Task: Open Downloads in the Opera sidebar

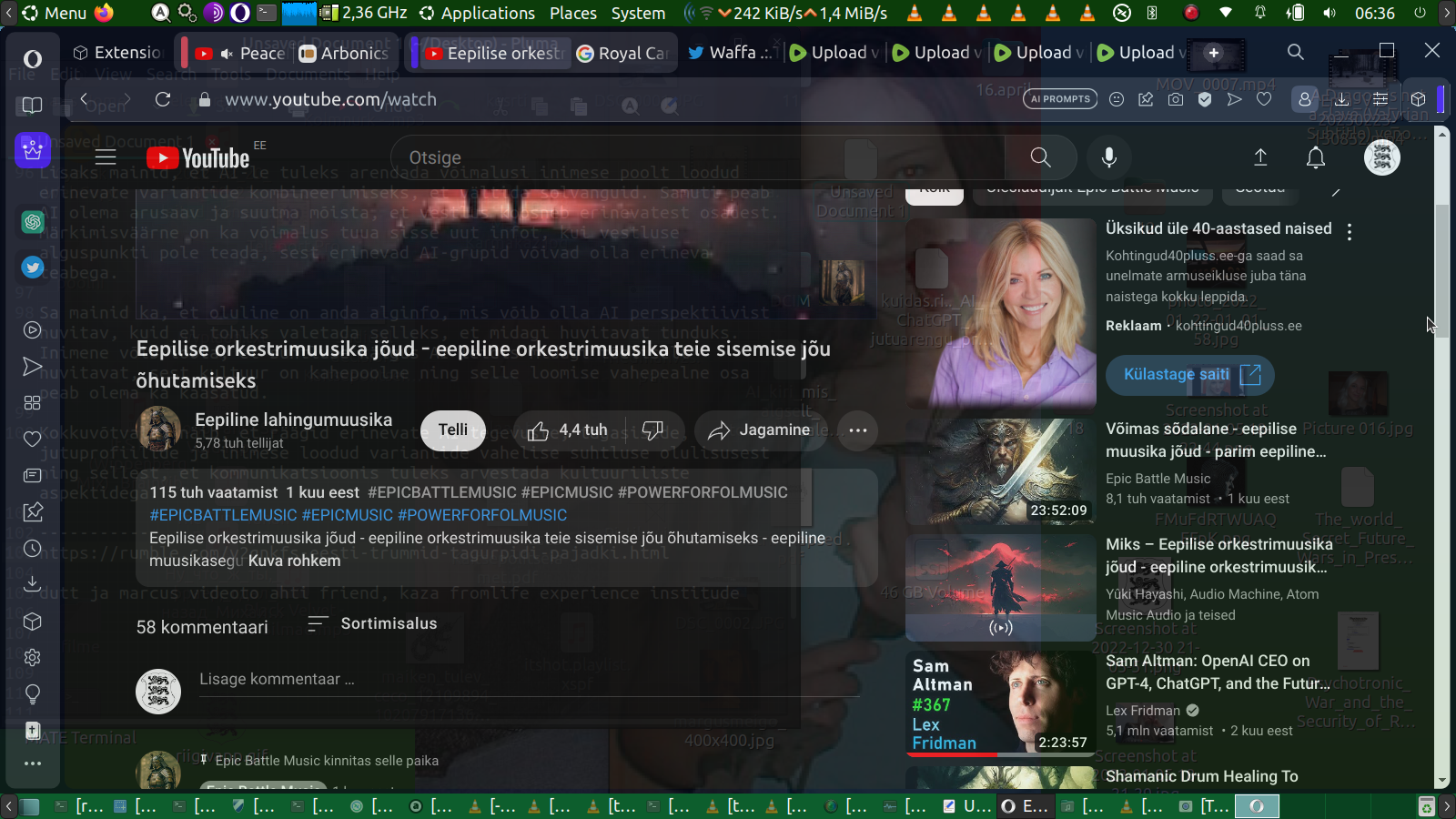Action: (33, 583)
